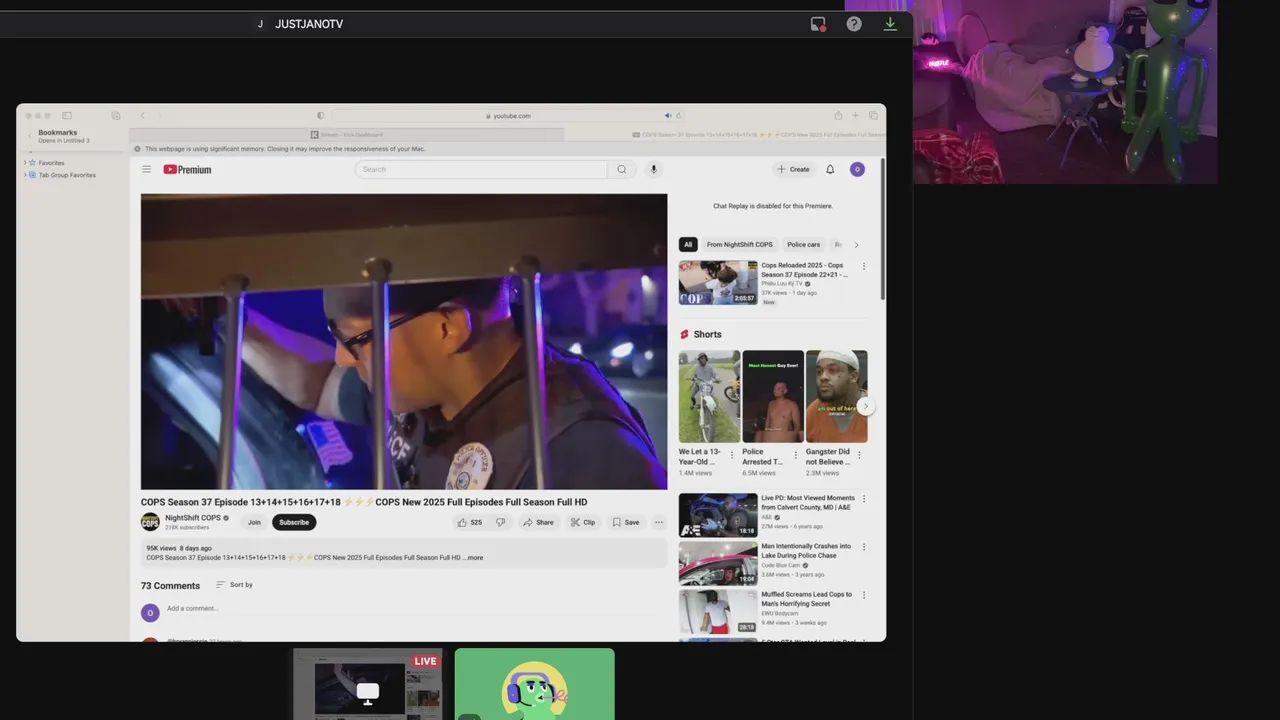Open the Sort by comments dropdown
This screenshot has height=720, width=1280.
tap(235, 585)
